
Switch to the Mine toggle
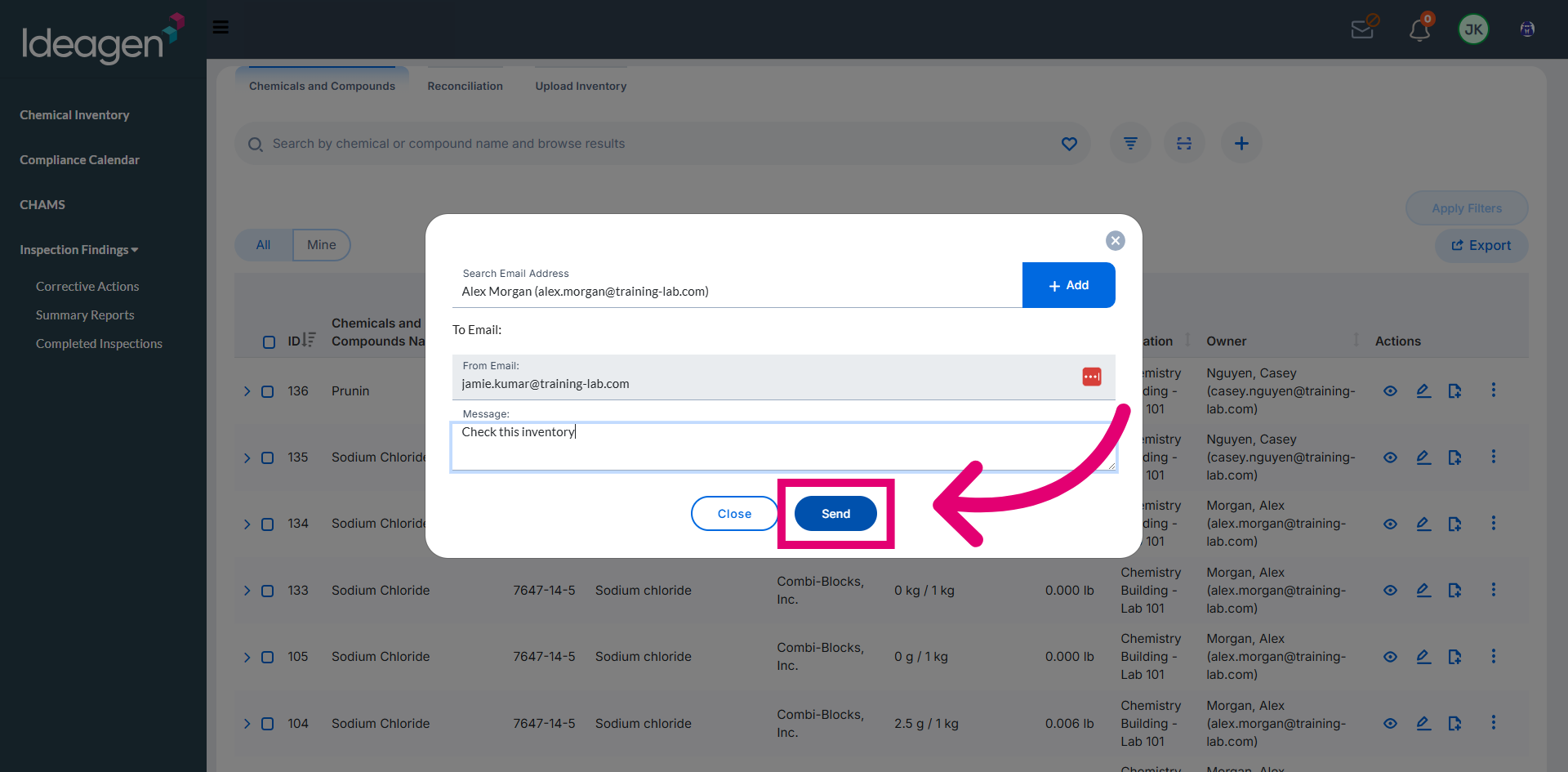(322, 245)
